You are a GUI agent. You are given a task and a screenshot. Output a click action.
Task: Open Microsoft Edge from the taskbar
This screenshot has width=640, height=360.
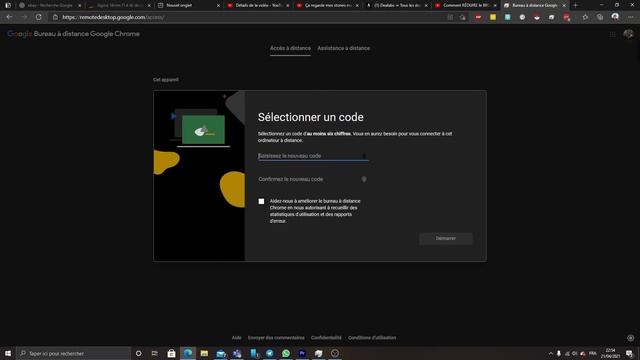[x=188, y=353]
